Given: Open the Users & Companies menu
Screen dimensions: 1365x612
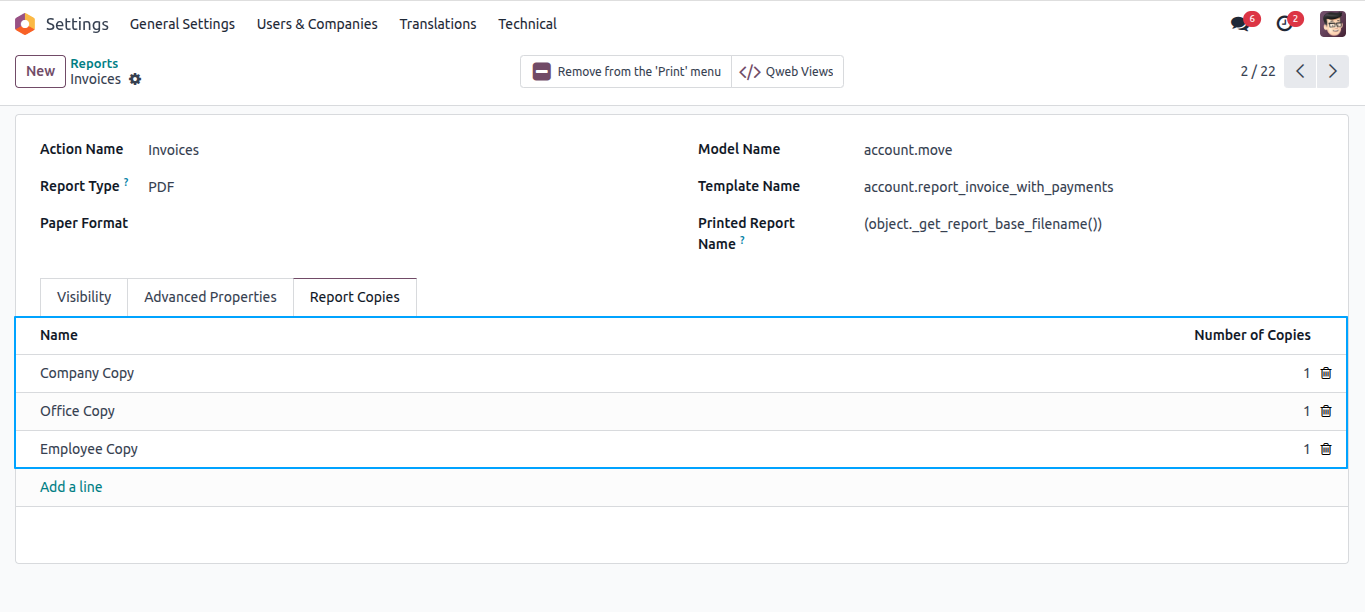Looking at the screenshot, I should 317,24.
